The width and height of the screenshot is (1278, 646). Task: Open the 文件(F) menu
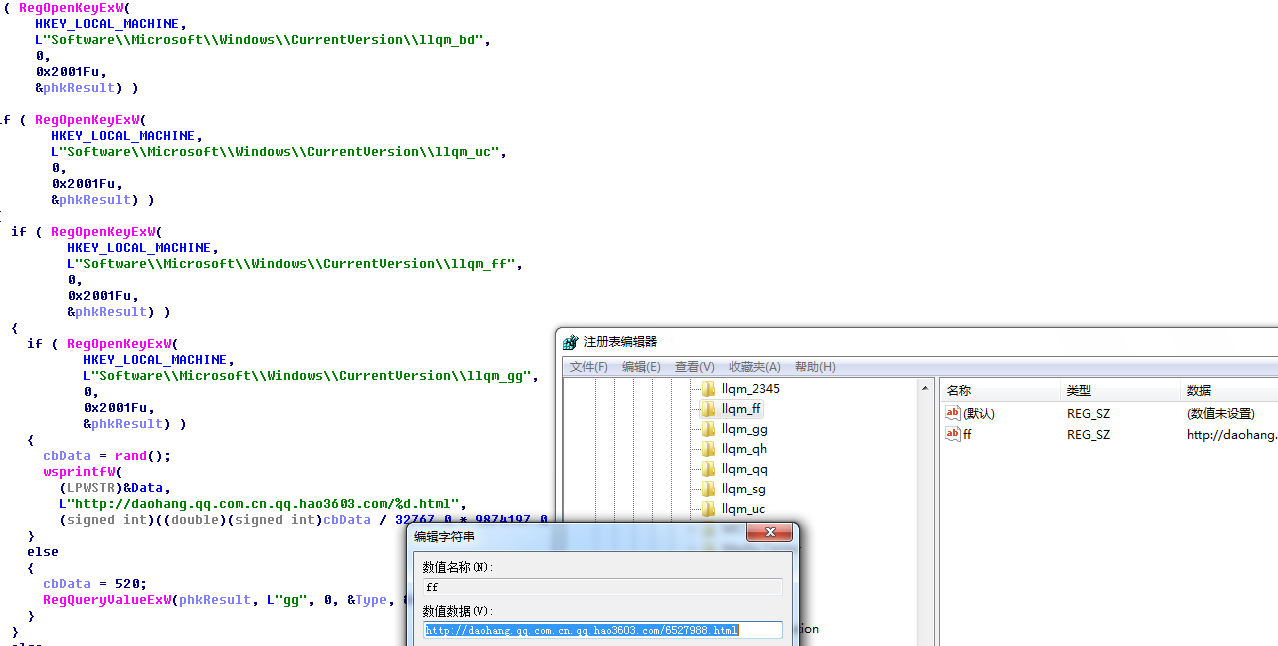tap(589, 367)
